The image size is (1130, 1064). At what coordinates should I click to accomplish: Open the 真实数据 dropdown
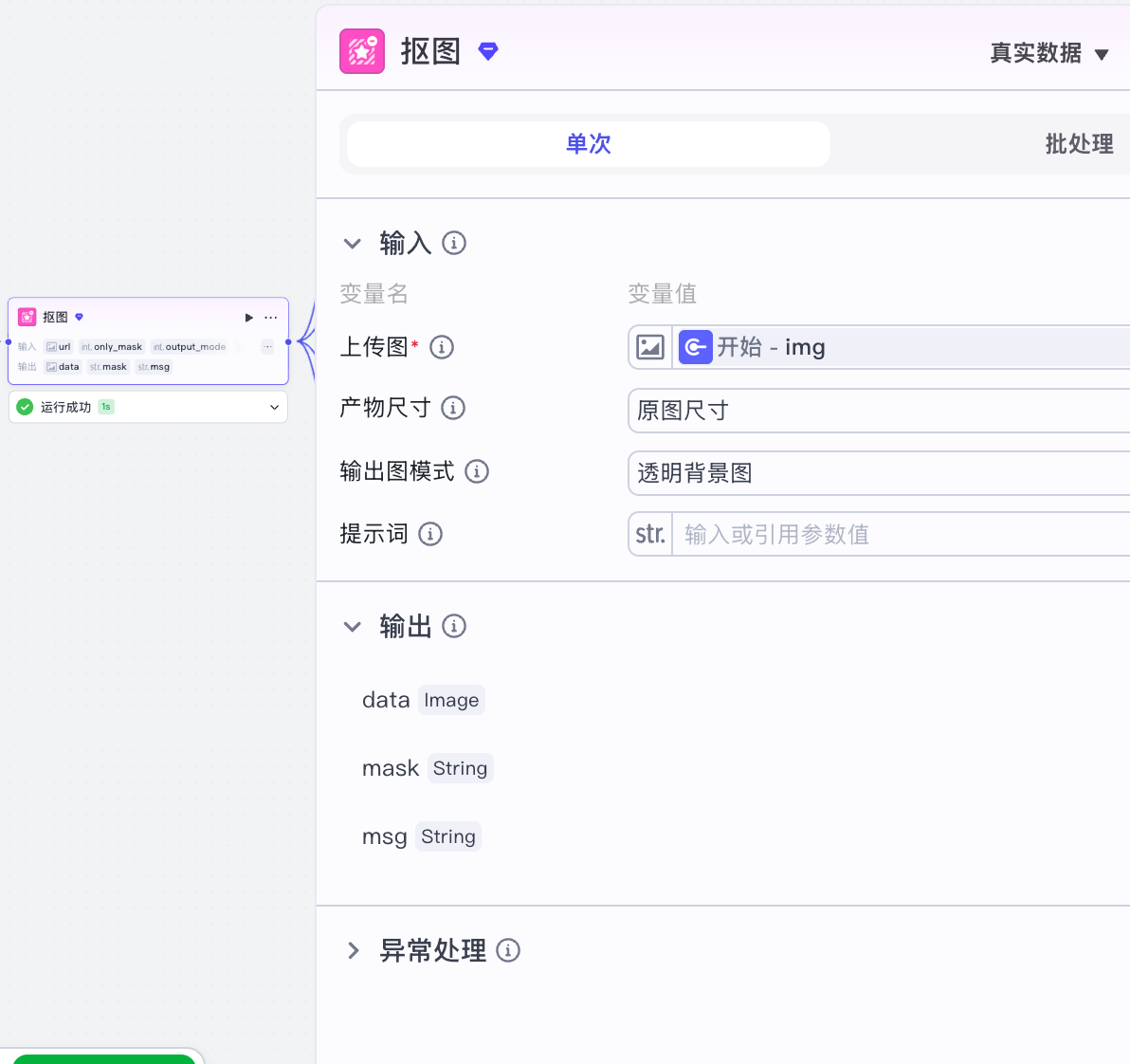pos(1048,53)
